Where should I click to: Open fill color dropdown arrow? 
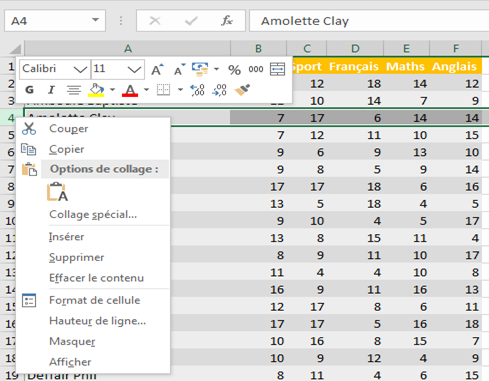[112, 90]
